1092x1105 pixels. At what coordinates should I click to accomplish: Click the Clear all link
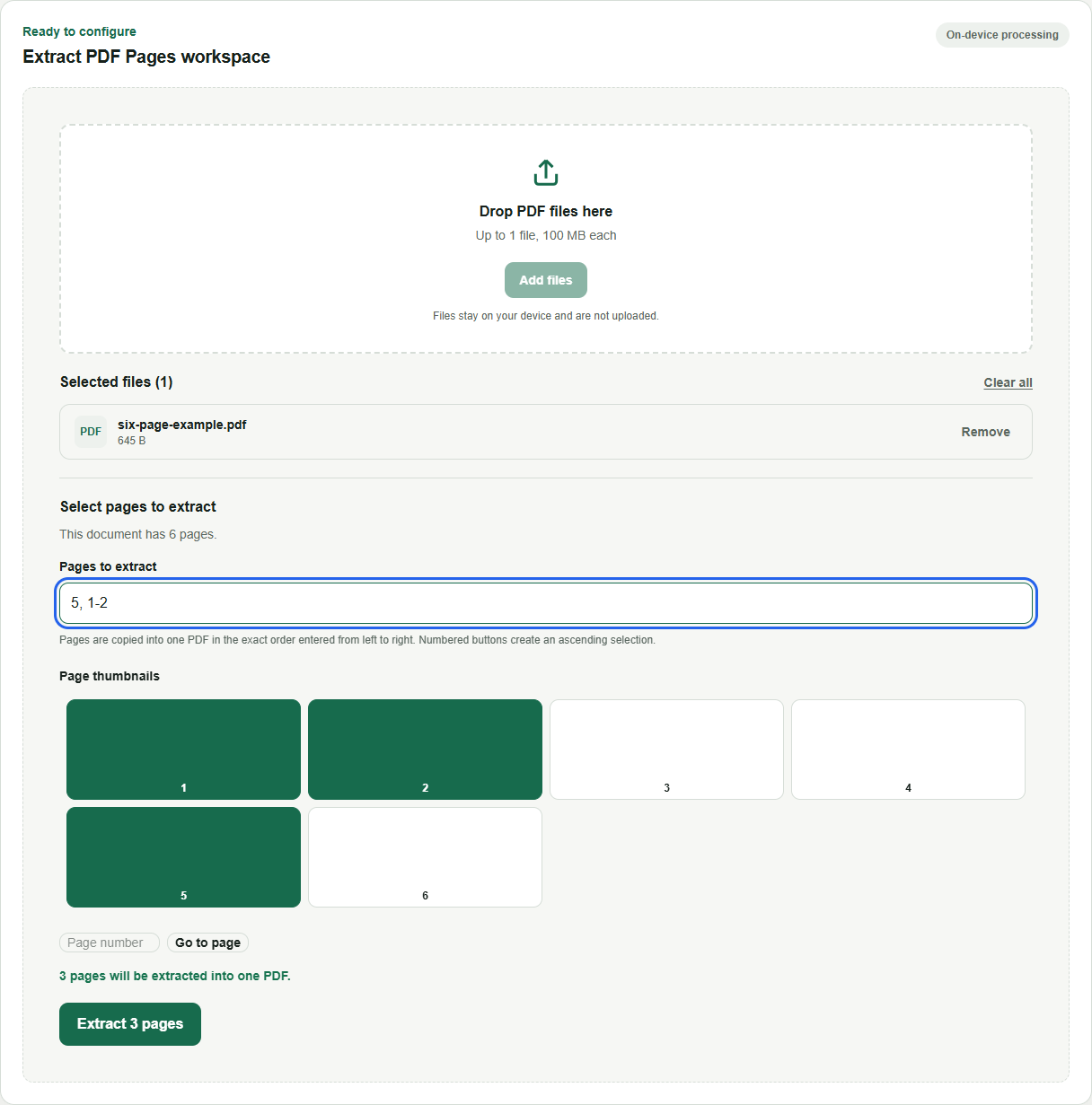(1008, 382)
